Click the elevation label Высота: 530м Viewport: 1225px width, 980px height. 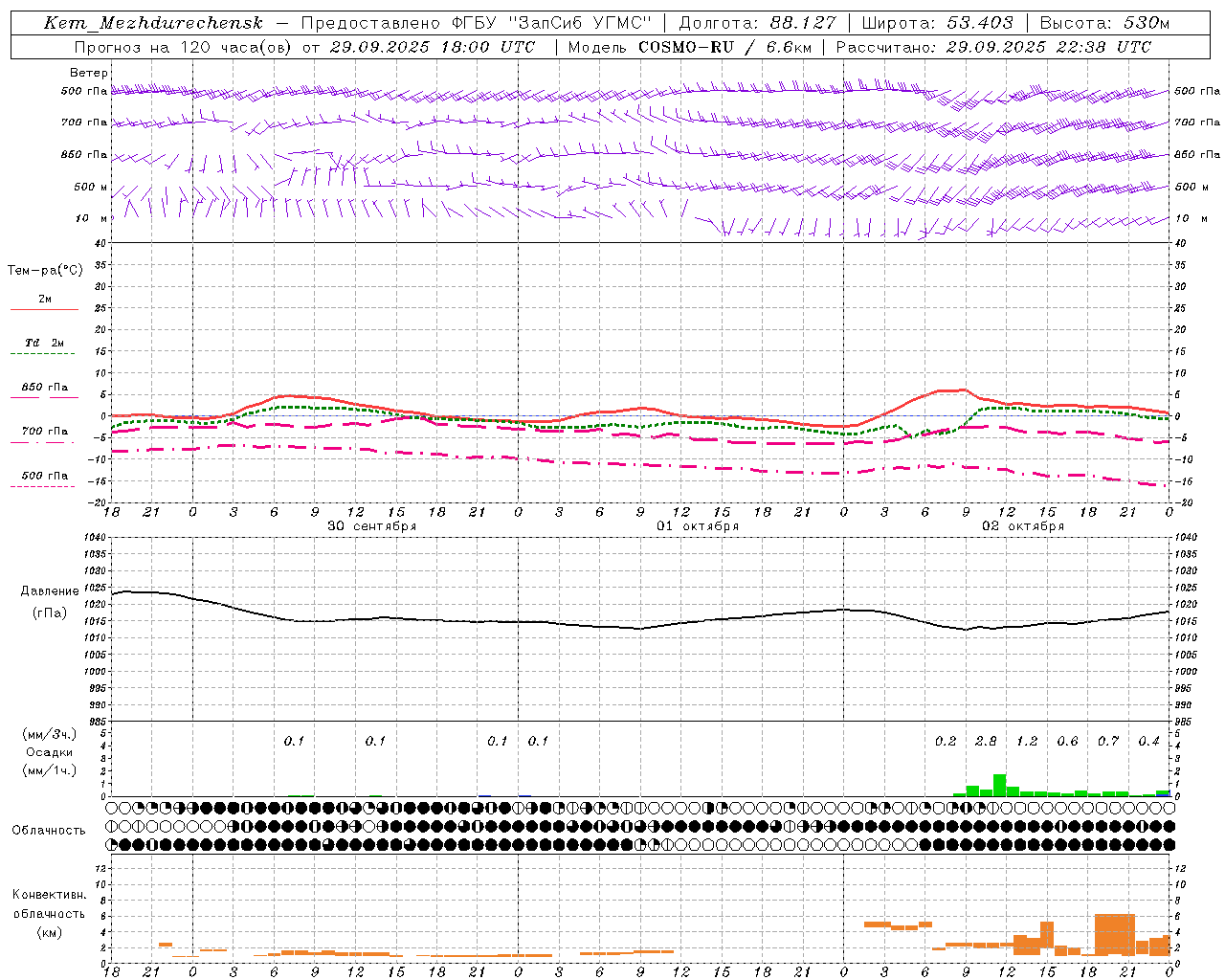(1104, 23)
